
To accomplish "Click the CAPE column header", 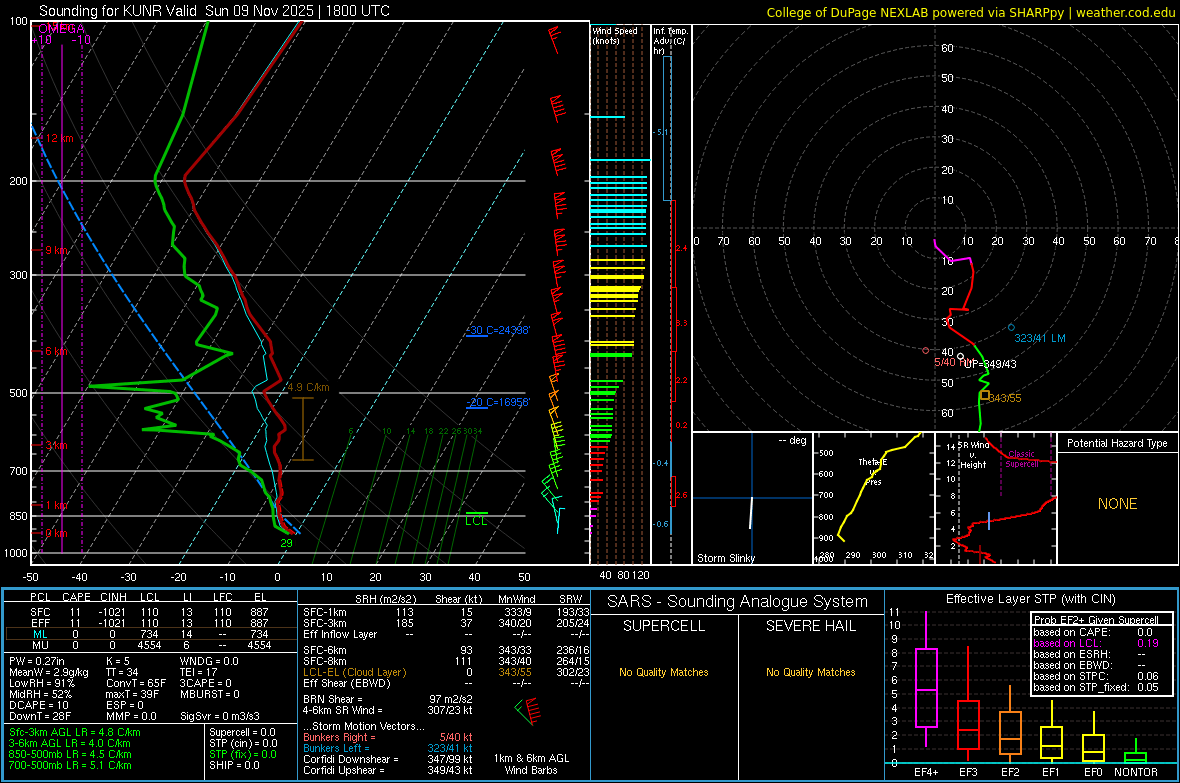I will (76, 597).
